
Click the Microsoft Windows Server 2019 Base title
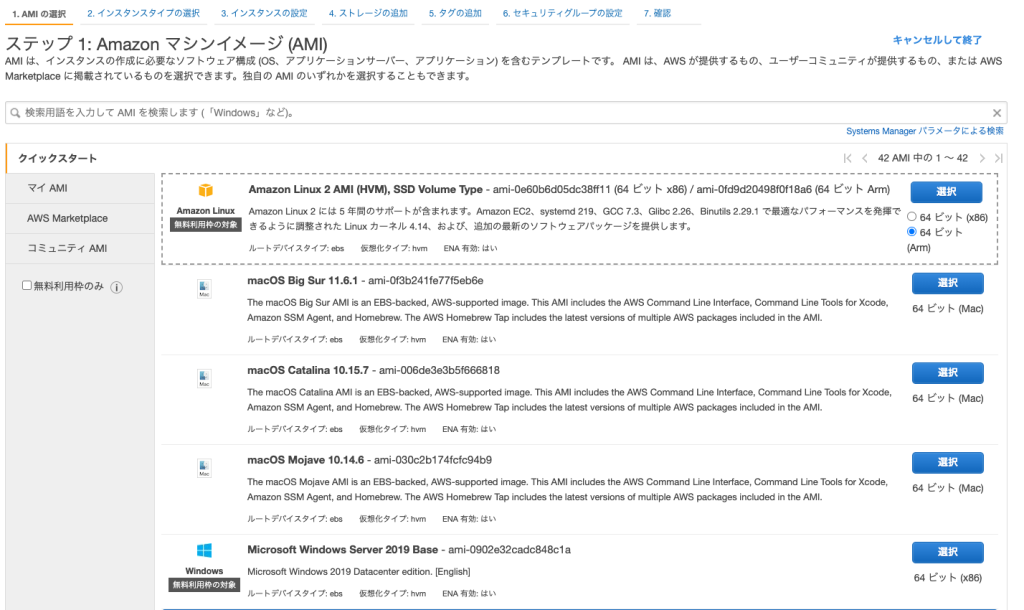click(342, 550)
